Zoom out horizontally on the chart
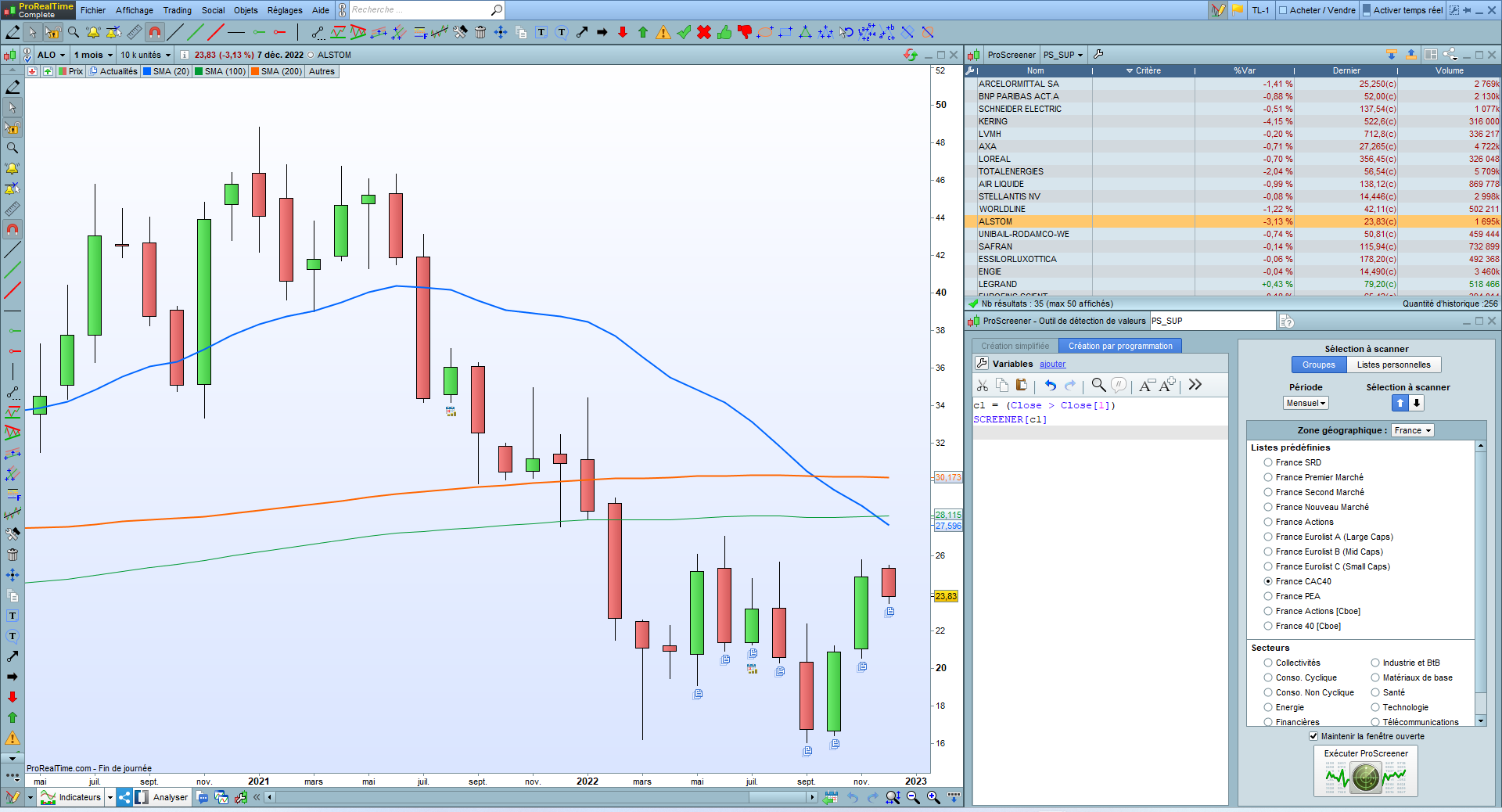Screen dimensions: 1502x812 pos(913,797)
